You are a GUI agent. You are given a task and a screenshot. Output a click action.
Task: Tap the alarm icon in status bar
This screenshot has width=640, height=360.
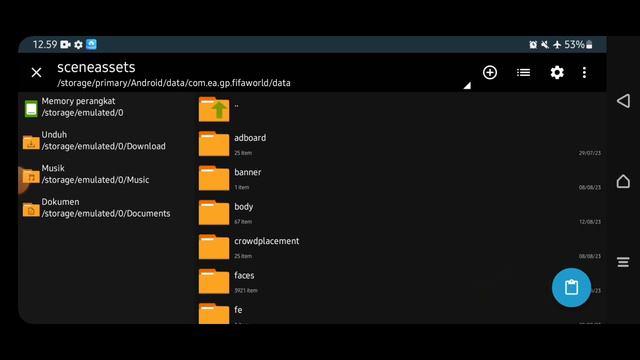(533, 44)
